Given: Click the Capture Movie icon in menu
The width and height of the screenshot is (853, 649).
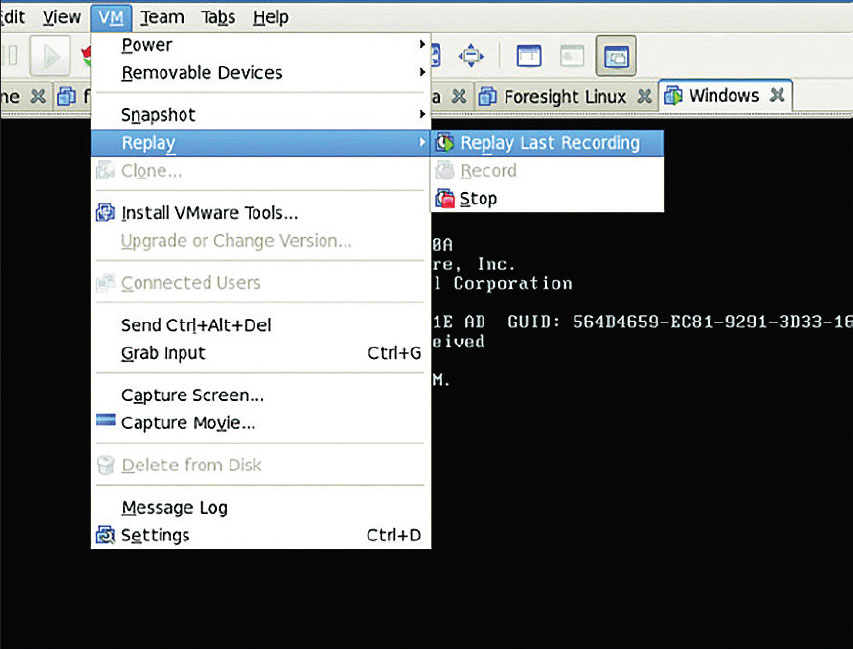Looking at the screenshot, I should pos(106,422).
